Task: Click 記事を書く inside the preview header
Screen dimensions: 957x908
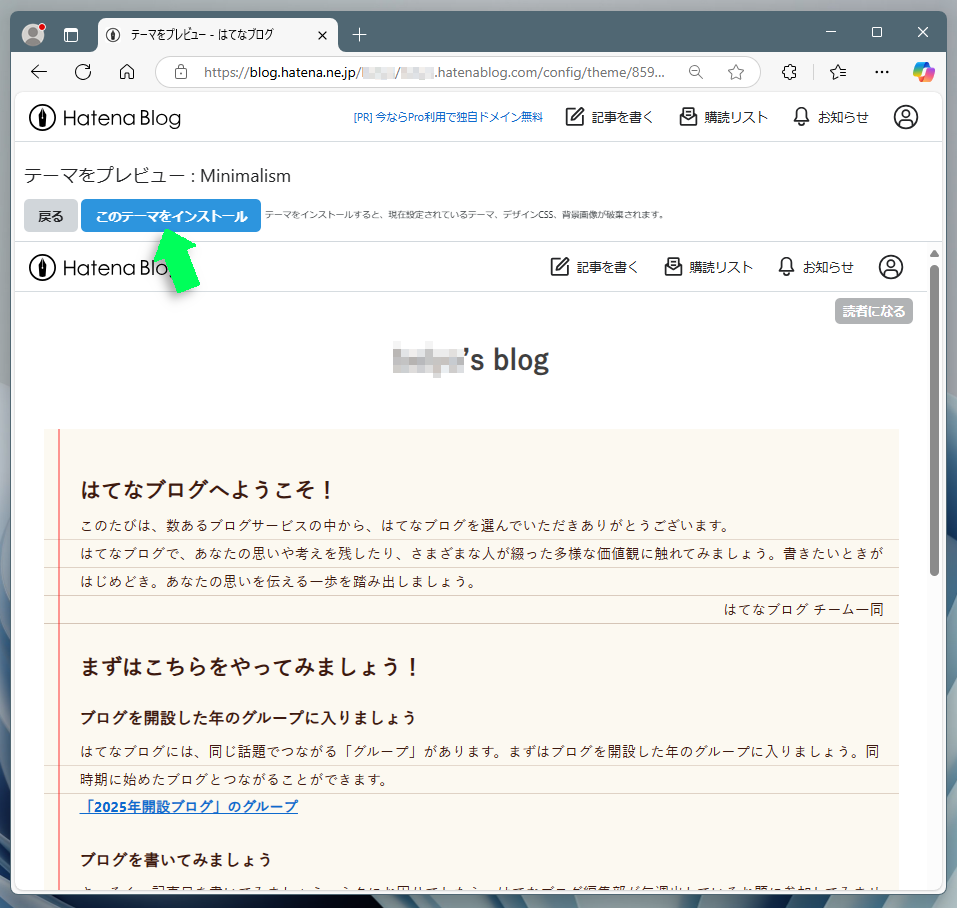Action: pos(594,267)
